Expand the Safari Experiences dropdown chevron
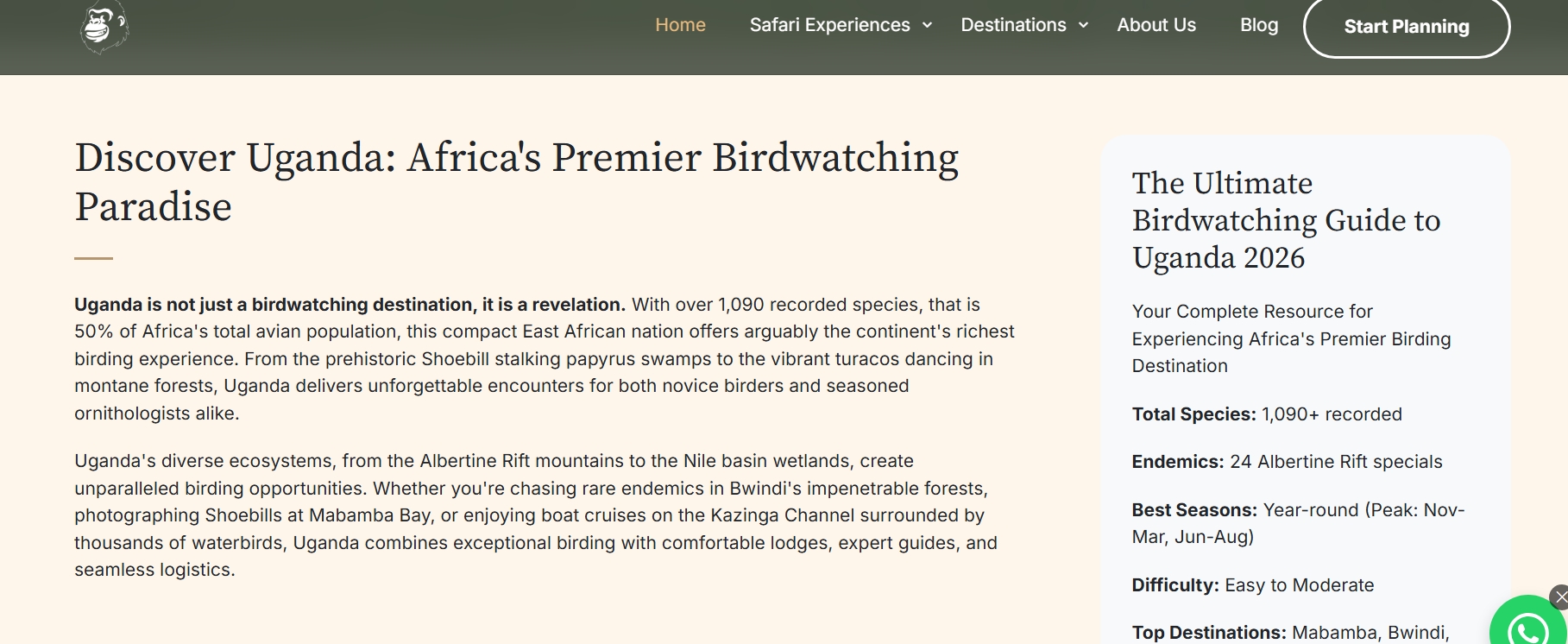This screenshot has width=1568, height=644. [x=927, y=25]
